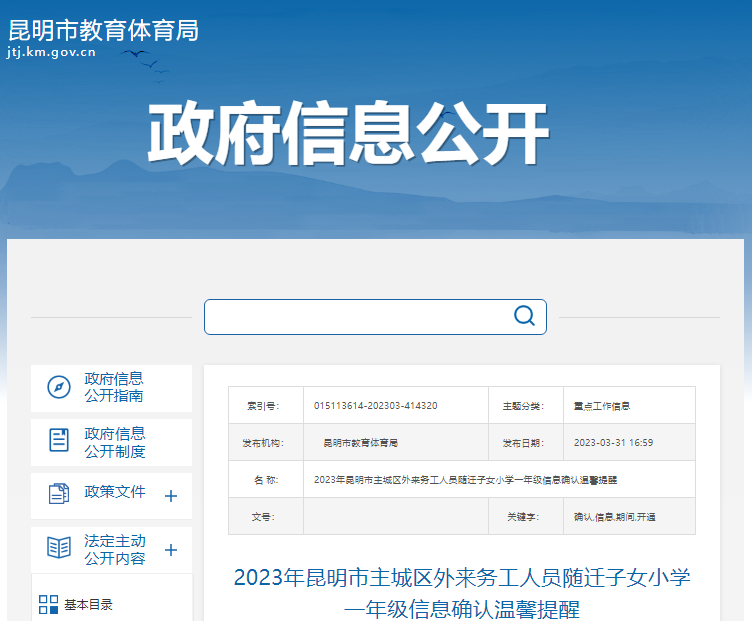Click the document icon beside 政府信息公开制度
Screen dimensions: 752x621
coord(59,440)
